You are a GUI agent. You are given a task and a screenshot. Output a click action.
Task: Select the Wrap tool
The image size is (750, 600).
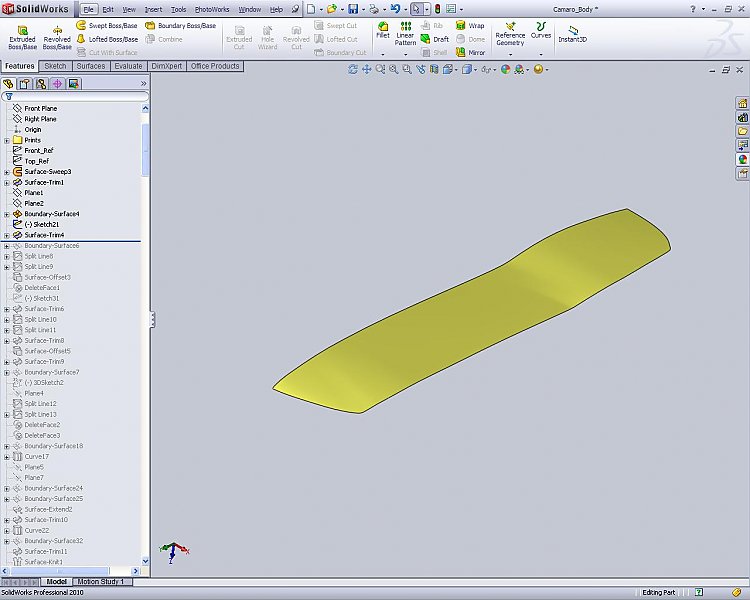tap(470, 25)
